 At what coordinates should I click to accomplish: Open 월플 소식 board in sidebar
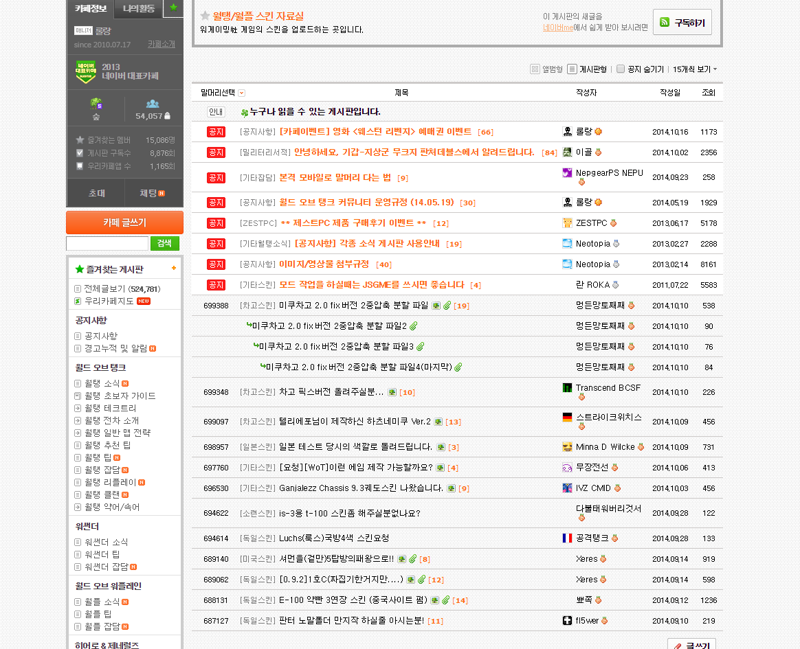[x=102, y=602]
